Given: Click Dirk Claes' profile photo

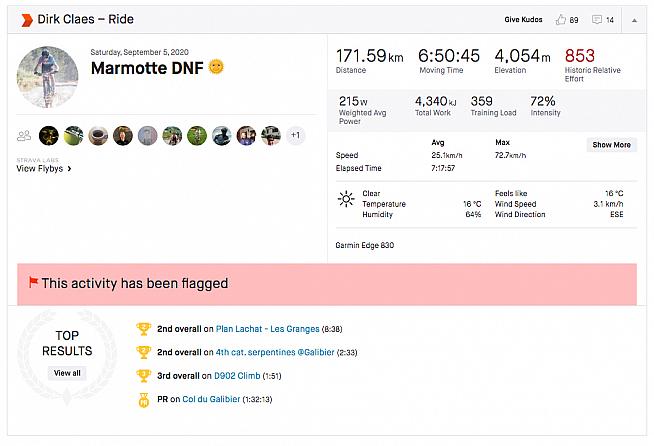Looking at the screenshot, I should pyautogui.click(x=47, y=78).
